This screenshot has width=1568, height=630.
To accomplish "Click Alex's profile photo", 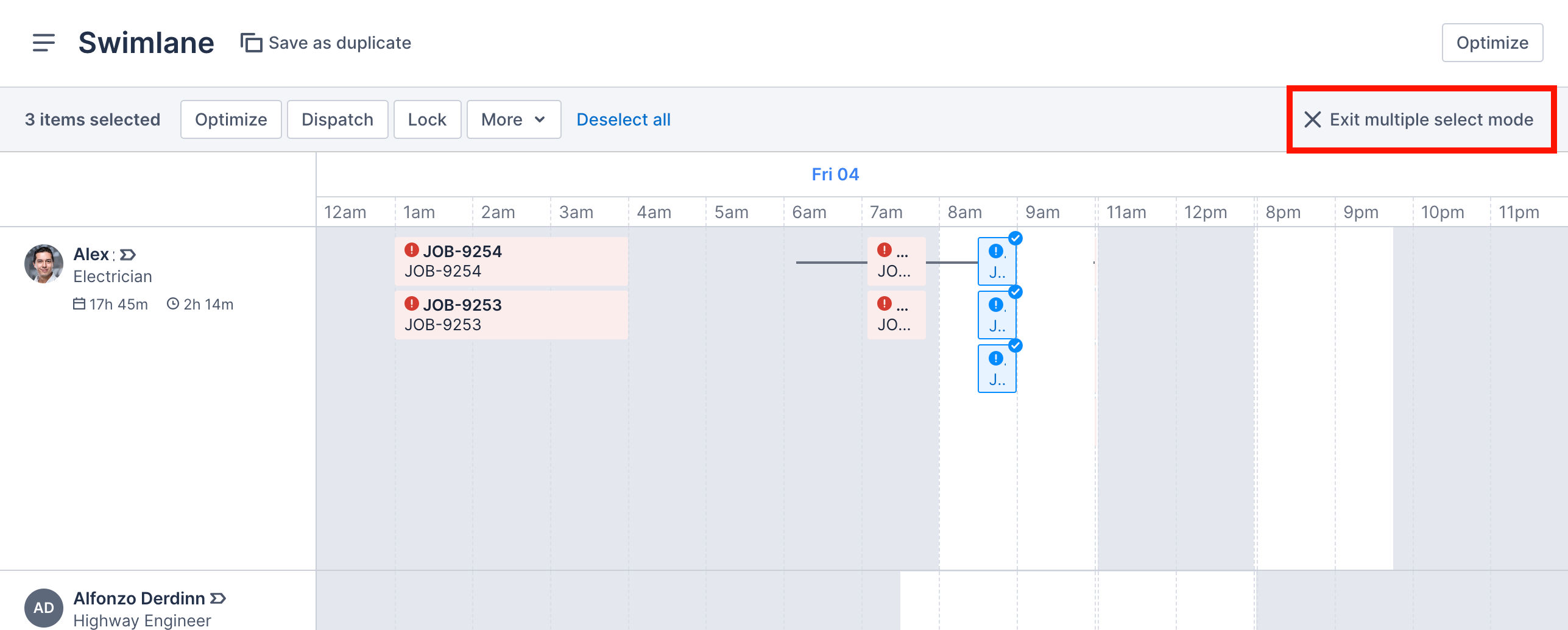I will coord(44,264).
